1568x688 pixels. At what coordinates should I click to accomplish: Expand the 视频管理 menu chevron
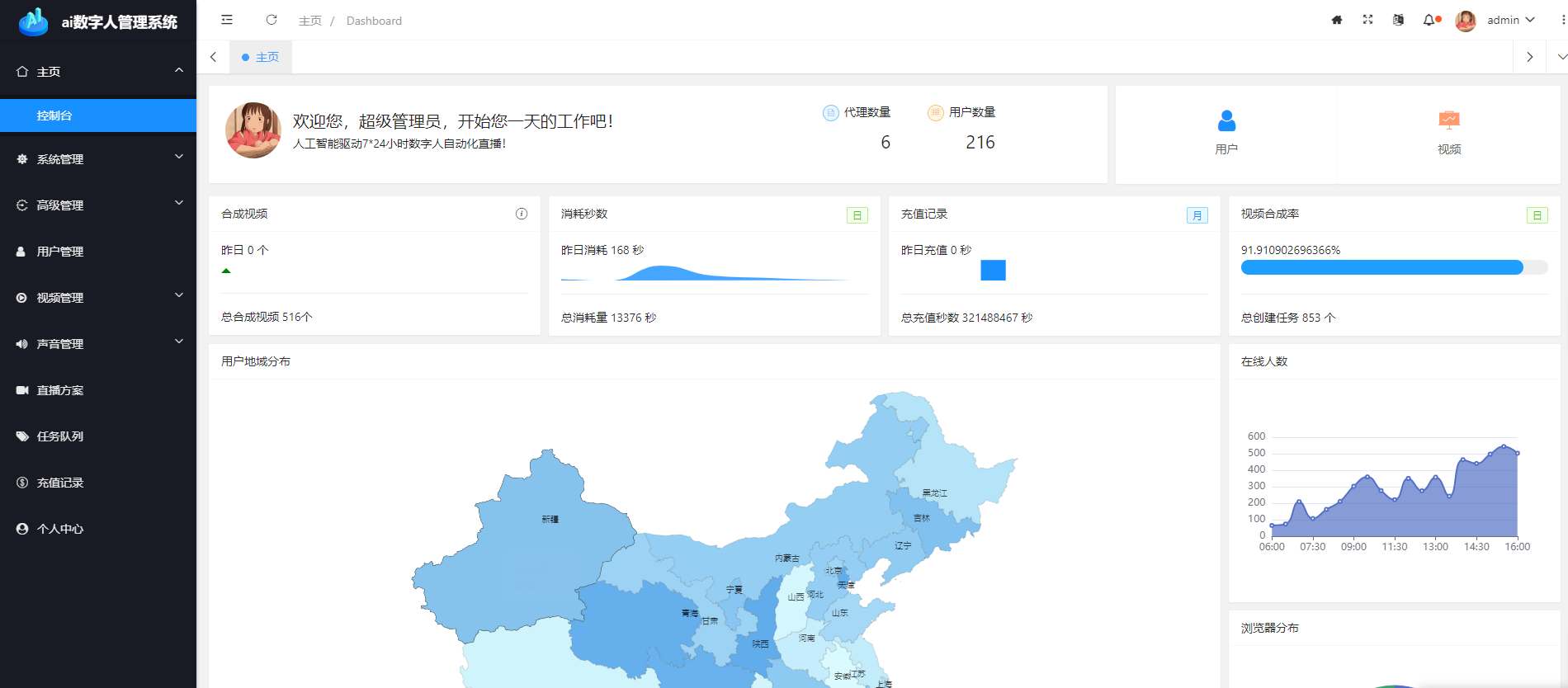(179, 295)
